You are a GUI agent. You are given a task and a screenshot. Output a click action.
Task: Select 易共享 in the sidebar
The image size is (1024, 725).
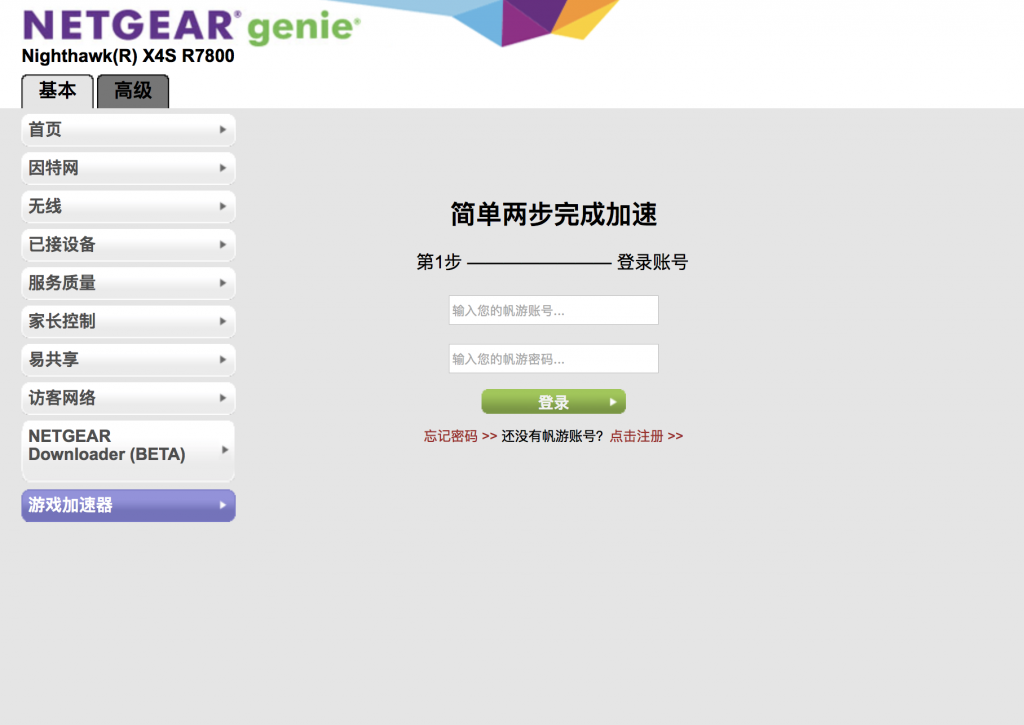tap(128, 360)
